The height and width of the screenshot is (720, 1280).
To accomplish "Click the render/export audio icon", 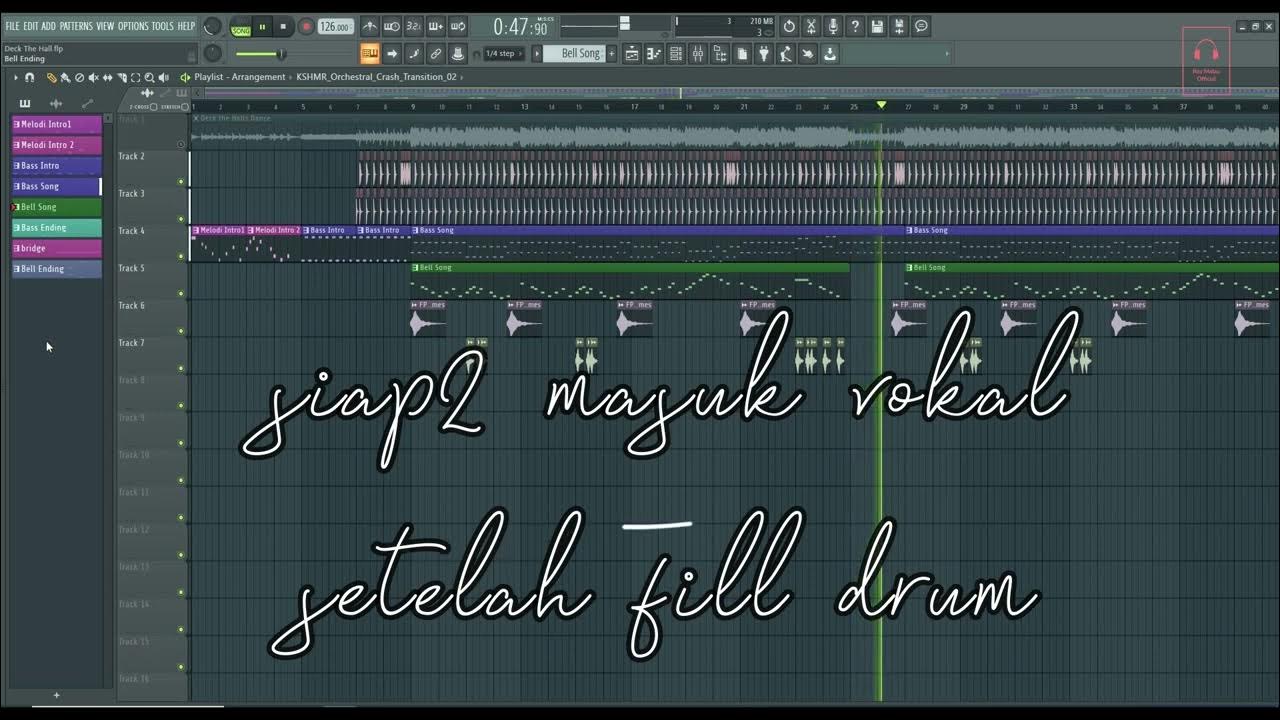I will (899, 27).
